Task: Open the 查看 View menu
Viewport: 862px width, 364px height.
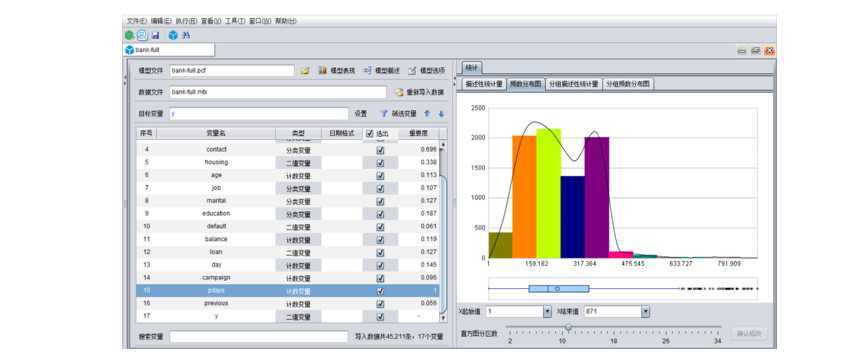Action: (x=211, y=21)
